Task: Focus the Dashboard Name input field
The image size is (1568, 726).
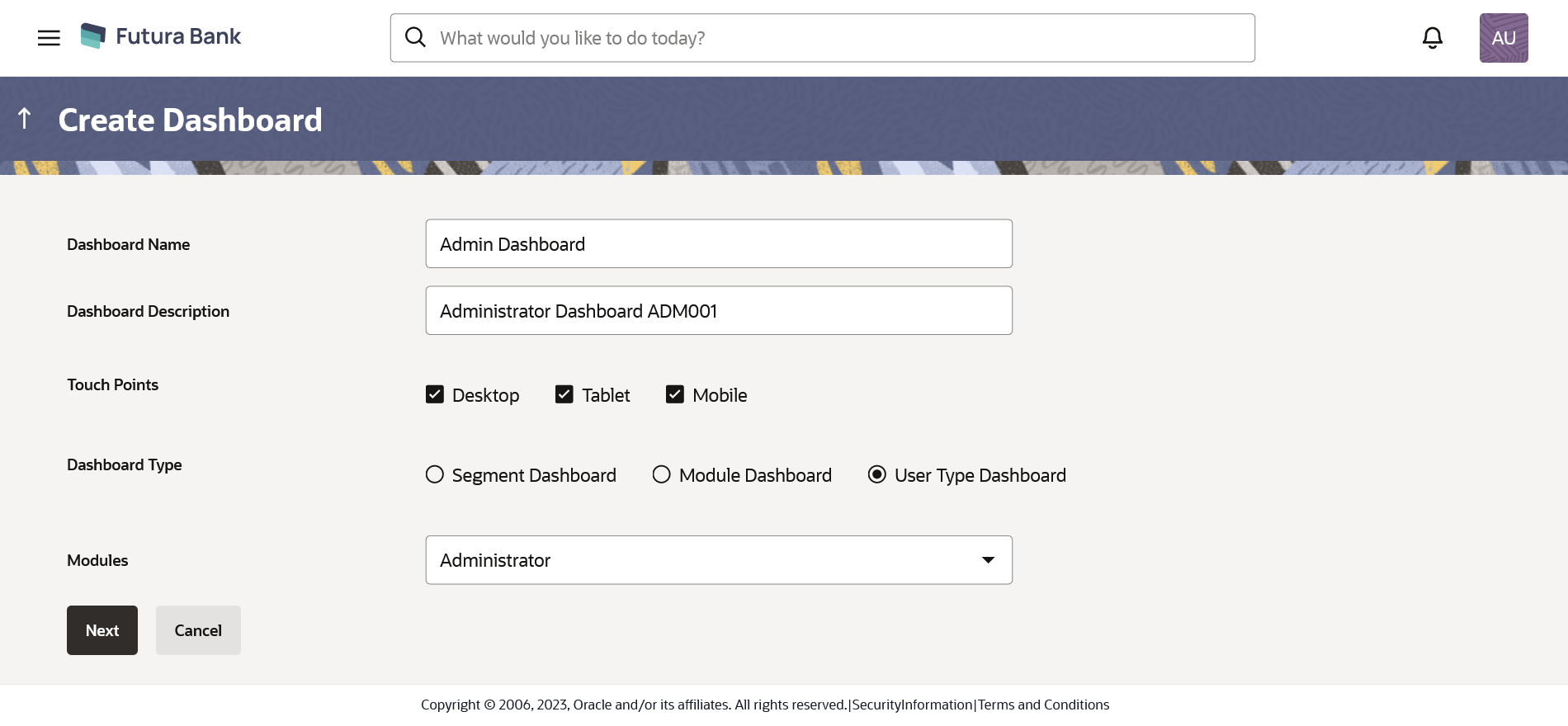Action: click(x=718, y=244)
